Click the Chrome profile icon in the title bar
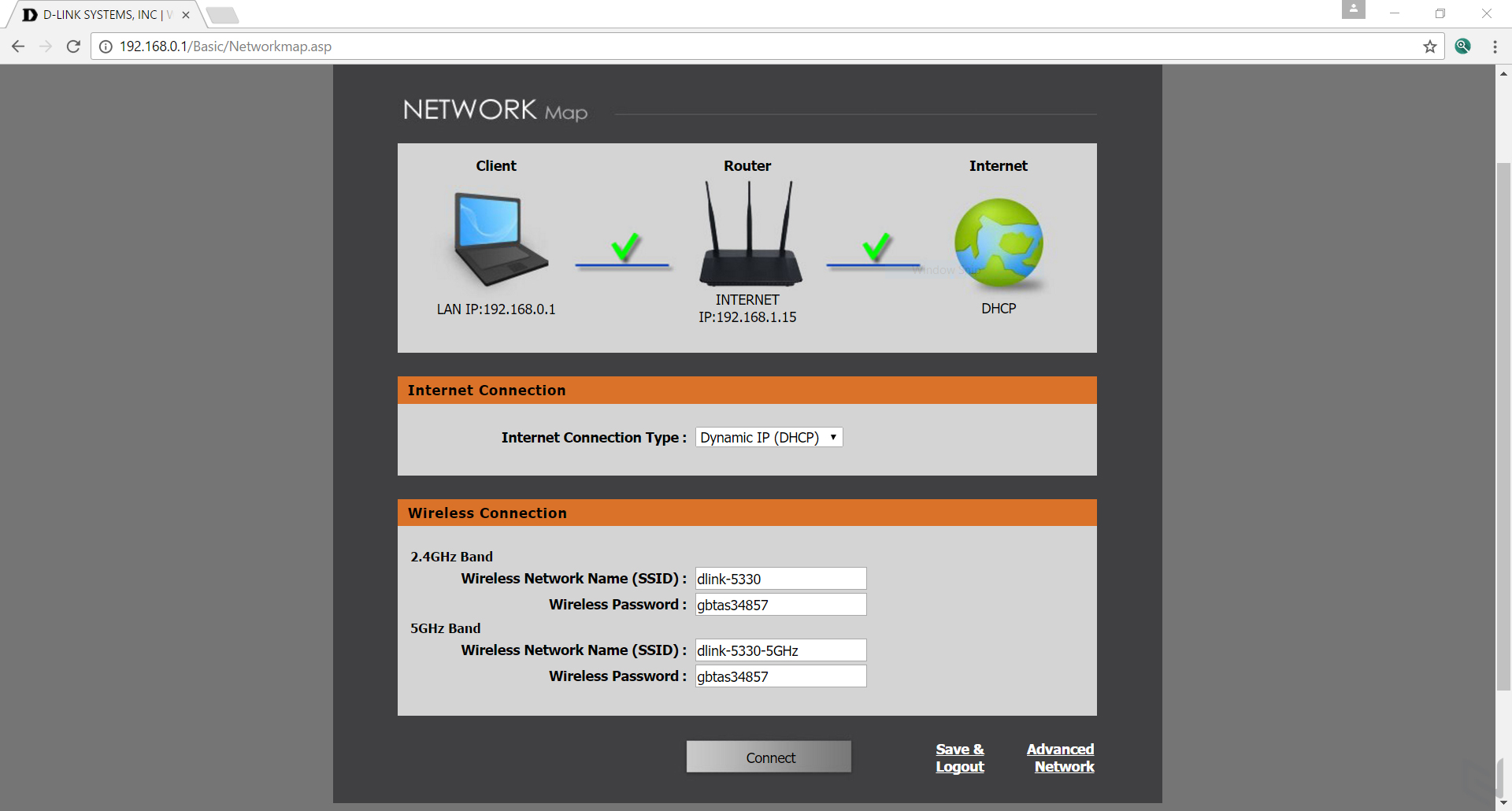This screenshot has width=1512, height=811. (1354, 9)
